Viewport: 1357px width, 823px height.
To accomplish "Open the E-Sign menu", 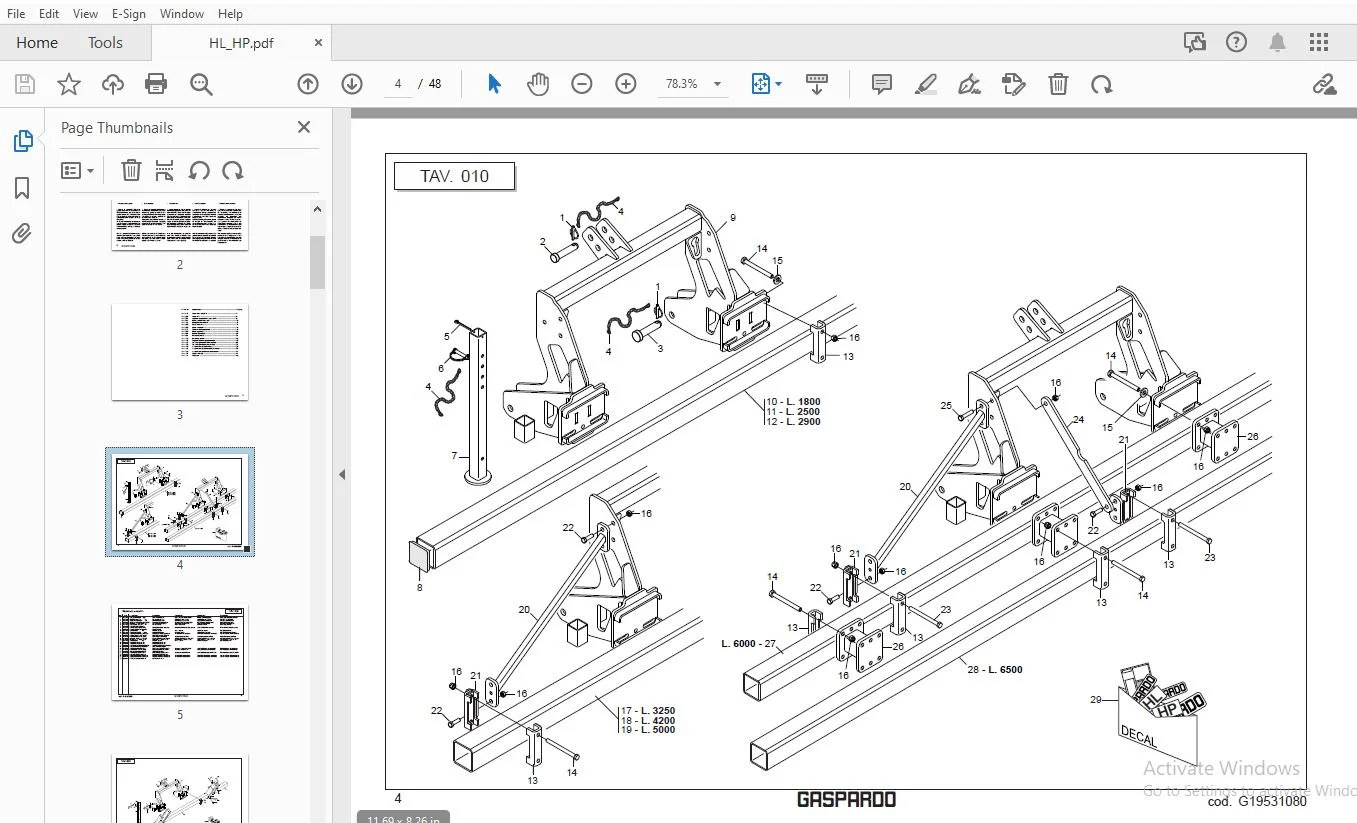I will [x=129, y=14].
